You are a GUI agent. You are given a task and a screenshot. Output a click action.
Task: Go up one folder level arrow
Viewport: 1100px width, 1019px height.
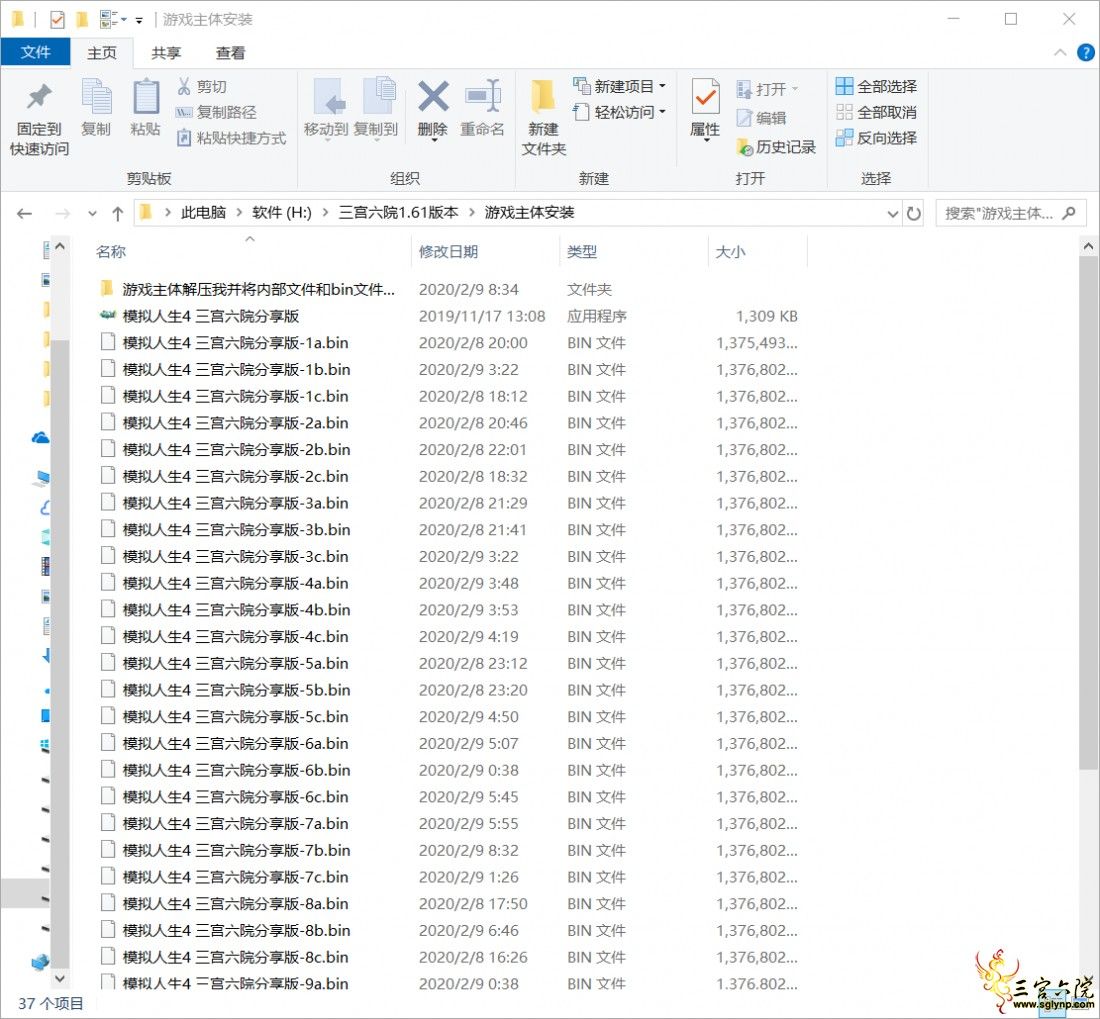(x=118, y=213)
